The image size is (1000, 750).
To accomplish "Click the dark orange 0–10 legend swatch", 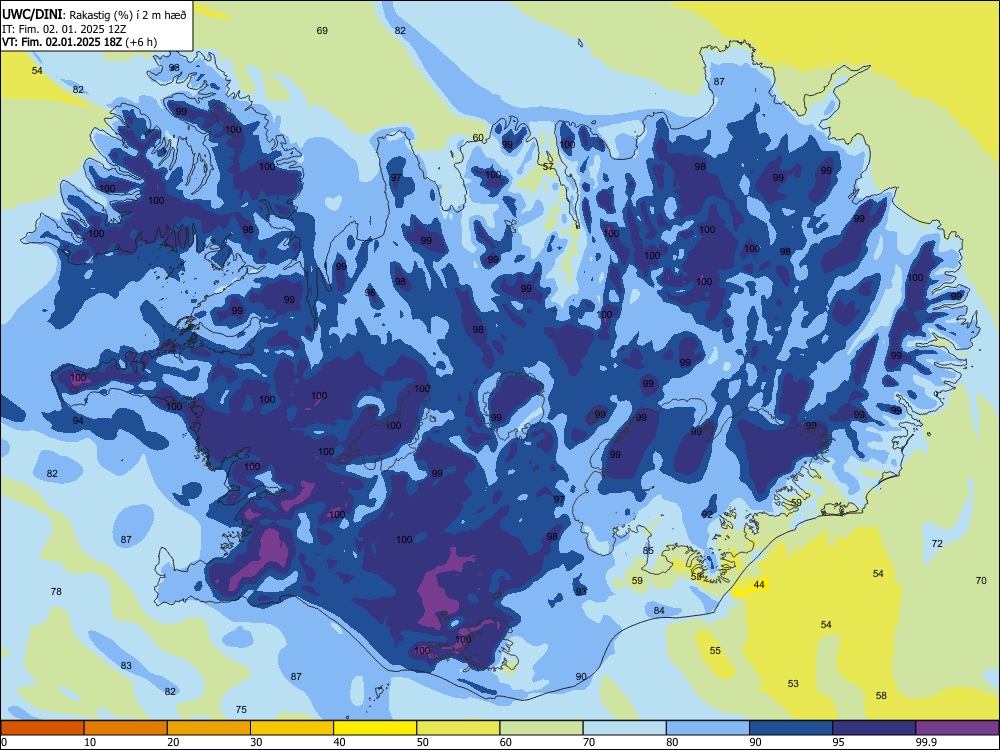I will [x=42, y=728].
